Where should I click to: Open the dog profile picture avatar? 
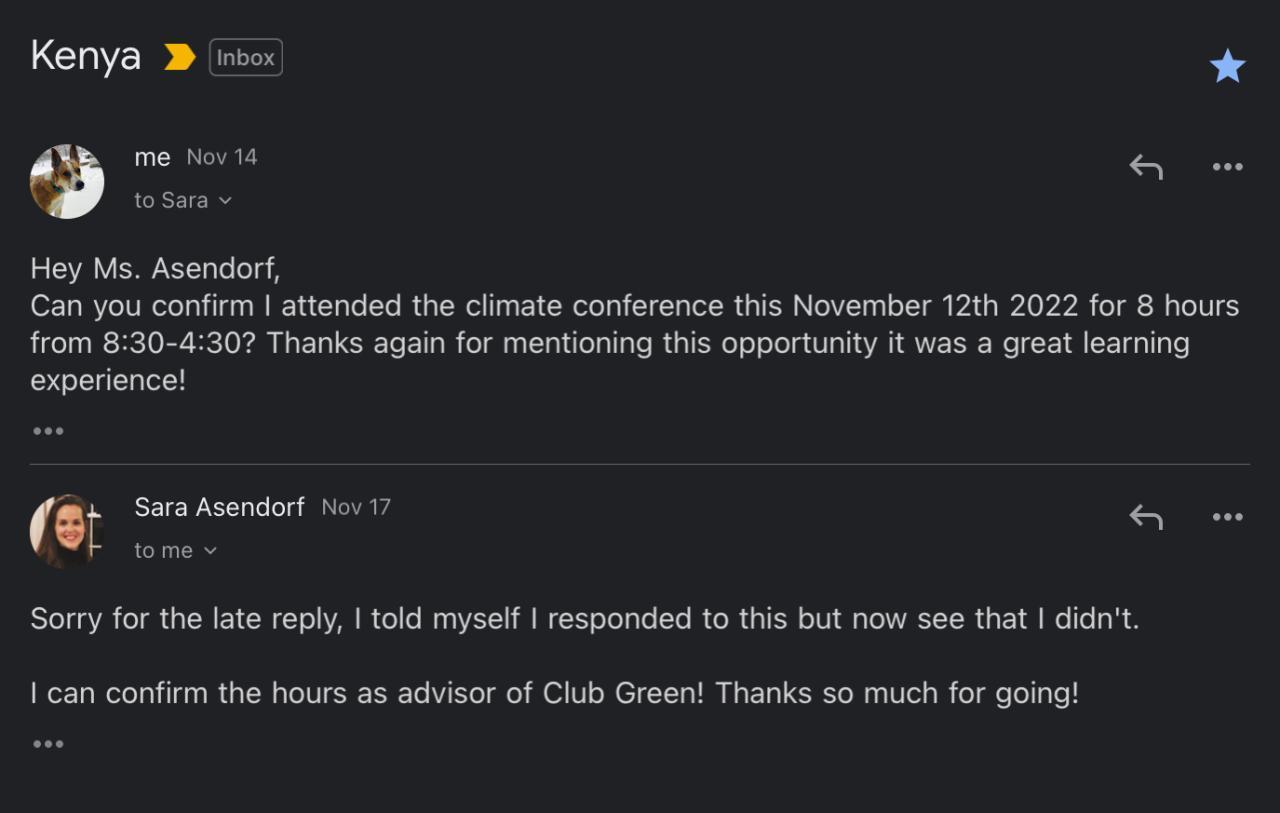point(67,181)
